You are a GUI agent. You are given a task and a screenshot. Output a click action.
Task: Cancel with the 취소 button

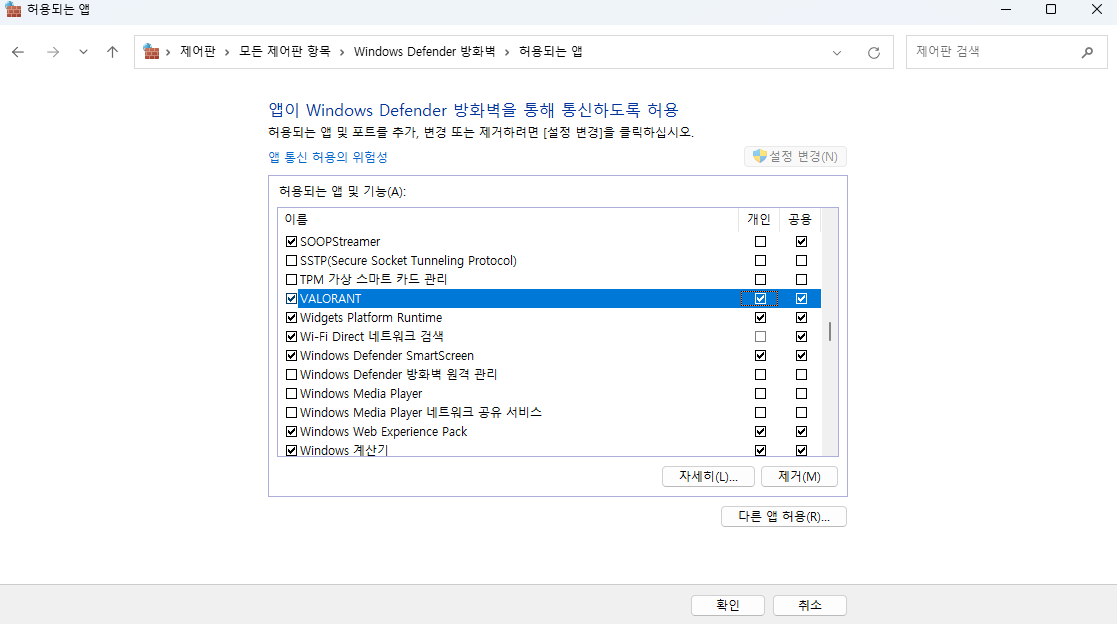(809, 605)
